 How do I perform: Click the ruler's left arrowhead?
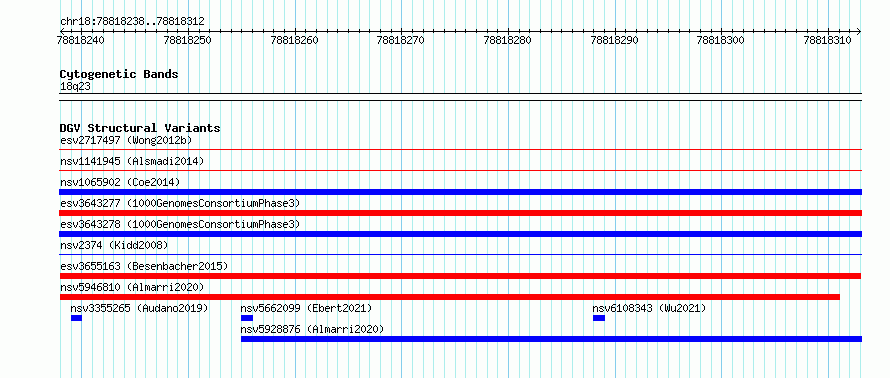click(x=62, y=31)
